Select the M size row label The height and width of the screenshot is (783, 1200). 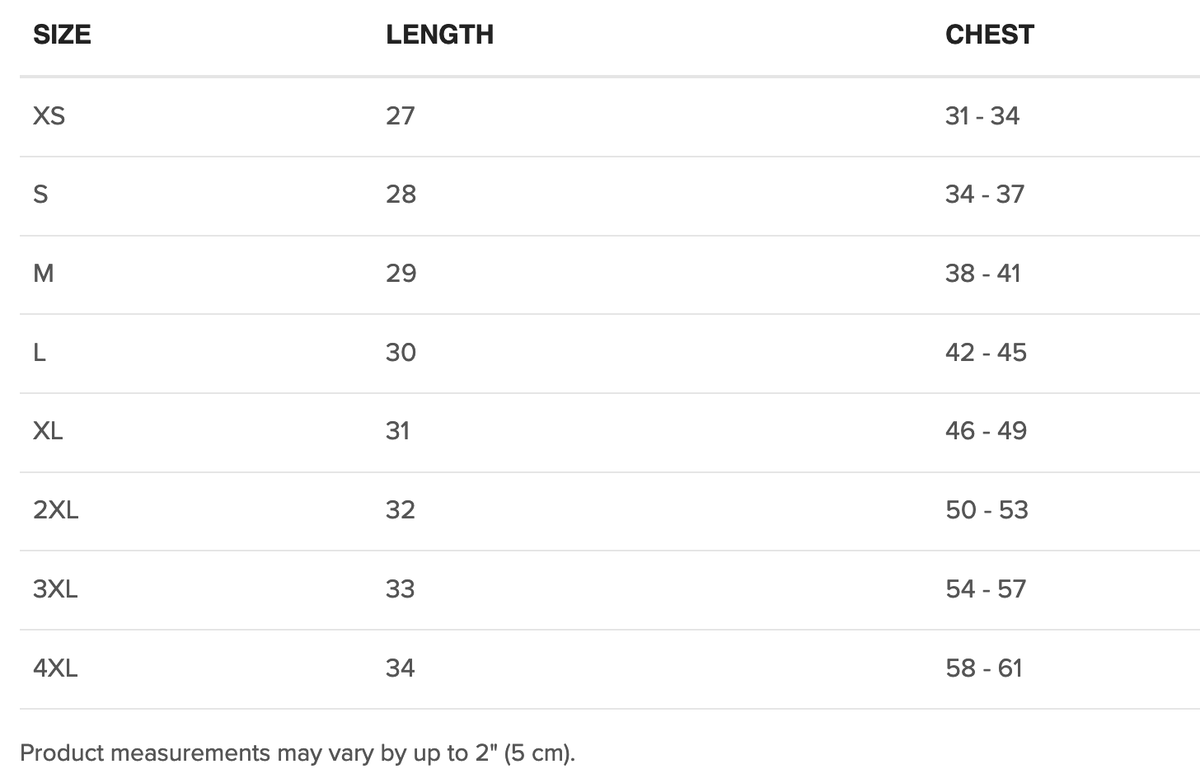pos(43,274)
